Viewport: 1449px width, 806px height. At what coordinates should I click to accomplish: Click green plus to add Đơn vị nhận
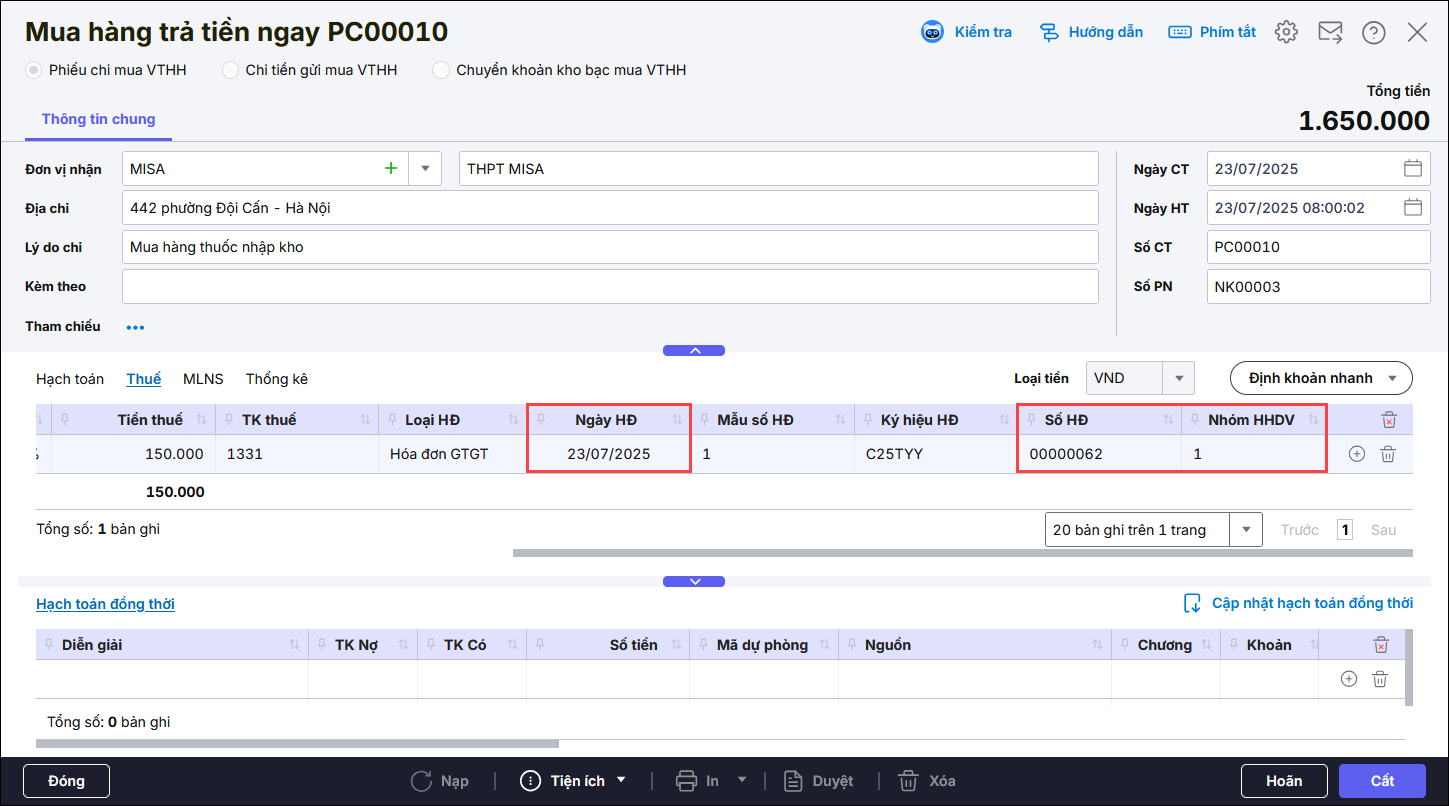tap(391, 169)
